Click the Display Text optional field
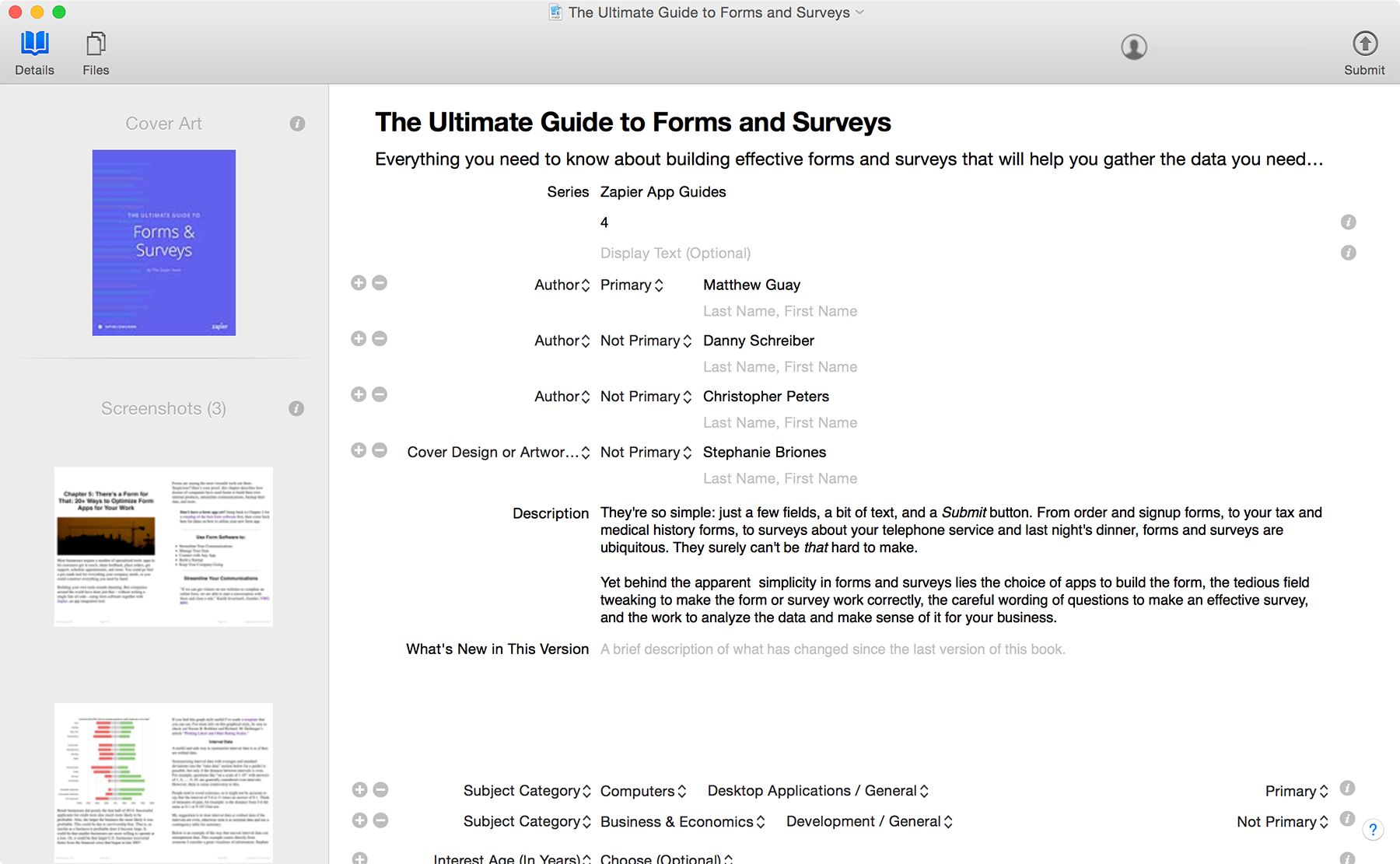 (675, 254)
